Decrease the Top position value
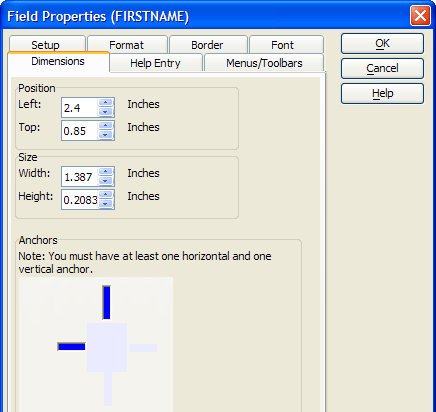 point(106,134)
